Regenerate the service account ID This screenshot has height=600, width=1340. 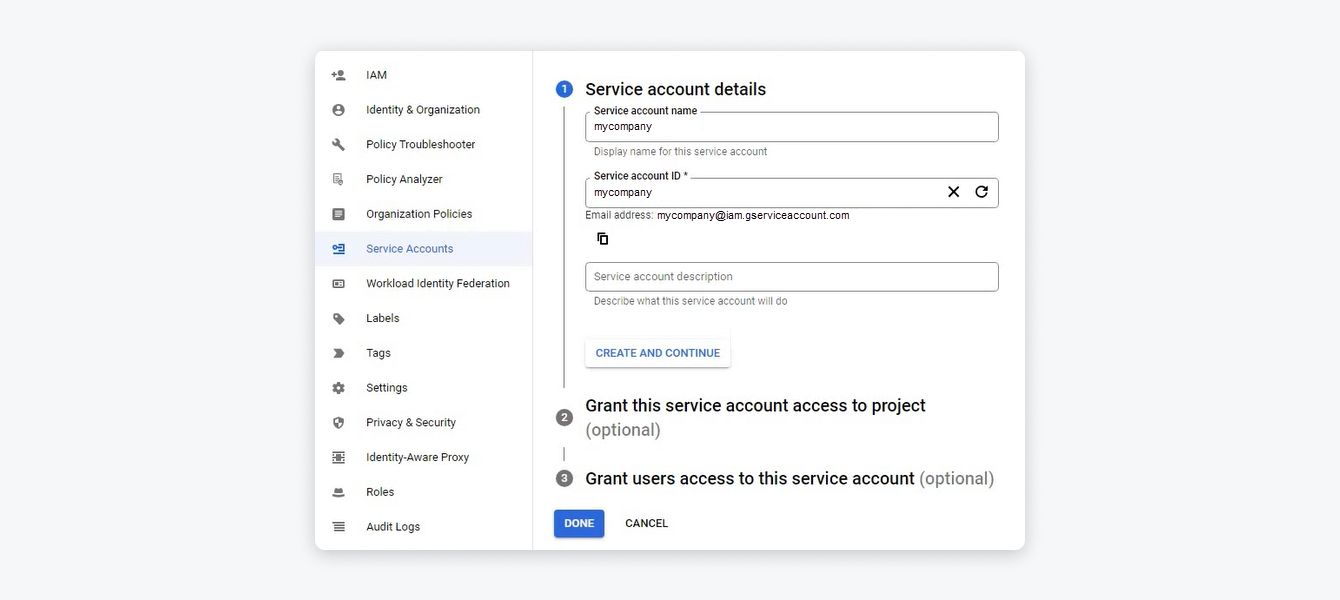(x=981, y=191)
